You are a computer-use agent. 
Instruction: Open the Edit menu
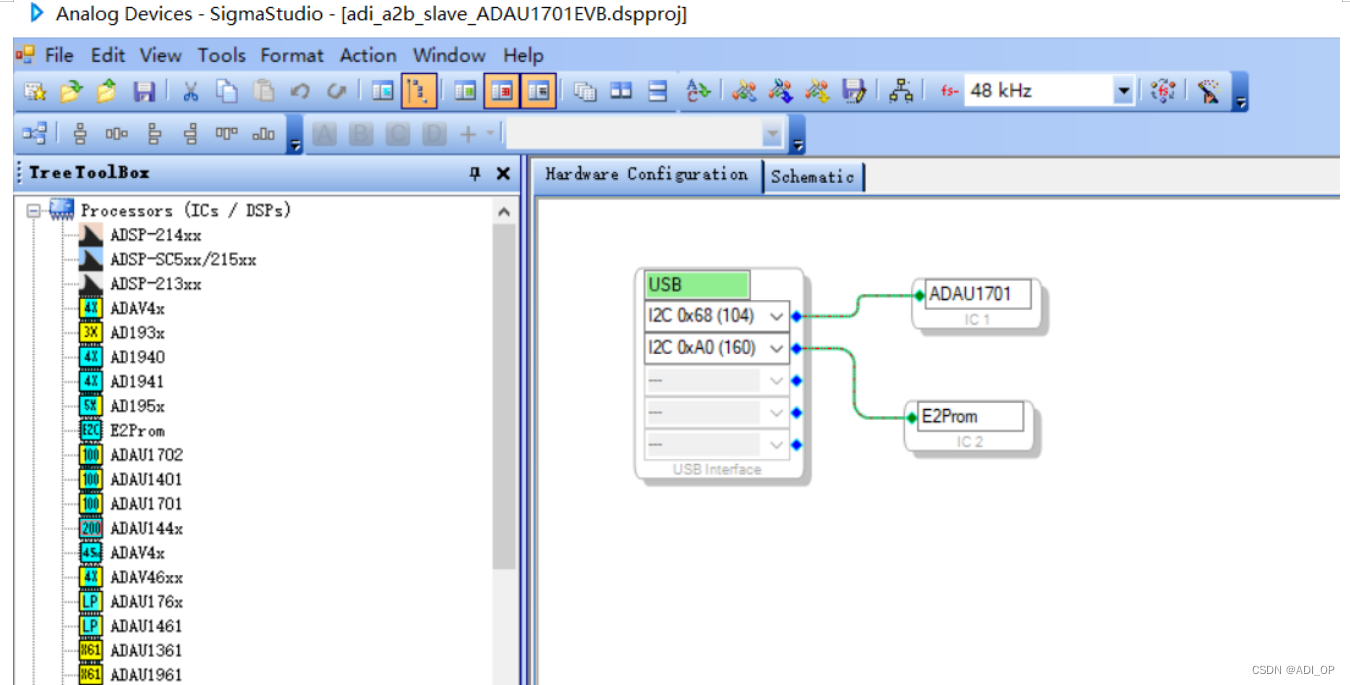pos(108,55)
